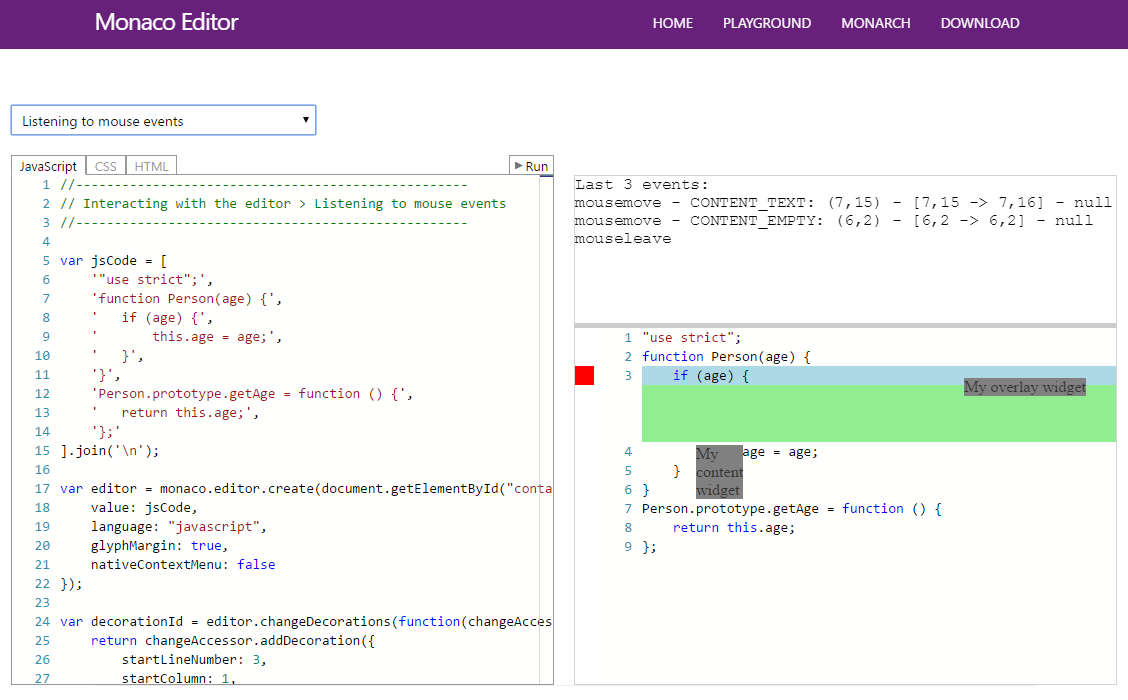Switch to the CSS tab
Image resolution: width=1128 pixels, height=700 pixels.
tap(106, 166)
